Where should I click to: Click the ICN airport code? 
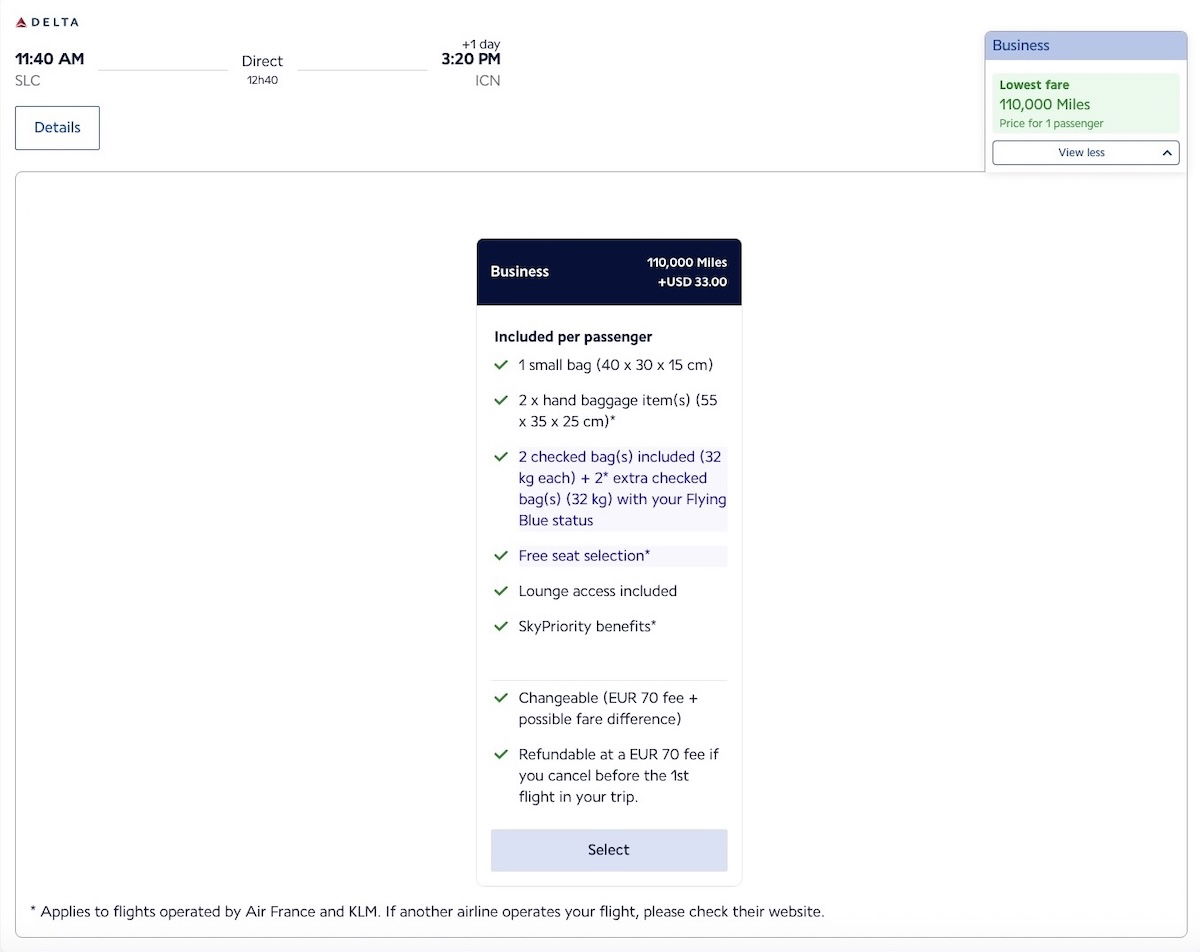(488, 81)
